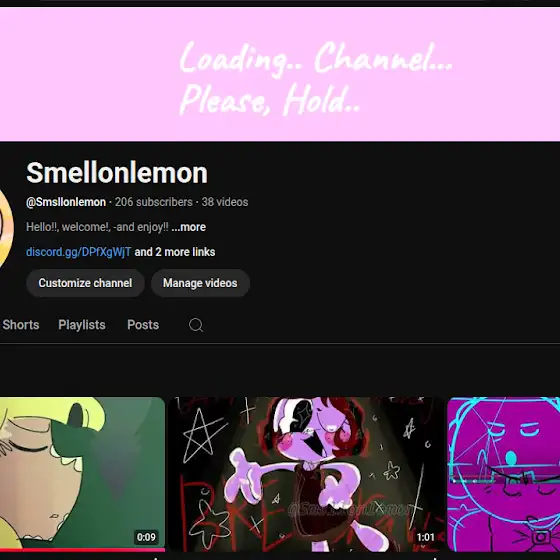Click the 1:01 duration badge
This screenshot has width=560, height=560.
425,537
